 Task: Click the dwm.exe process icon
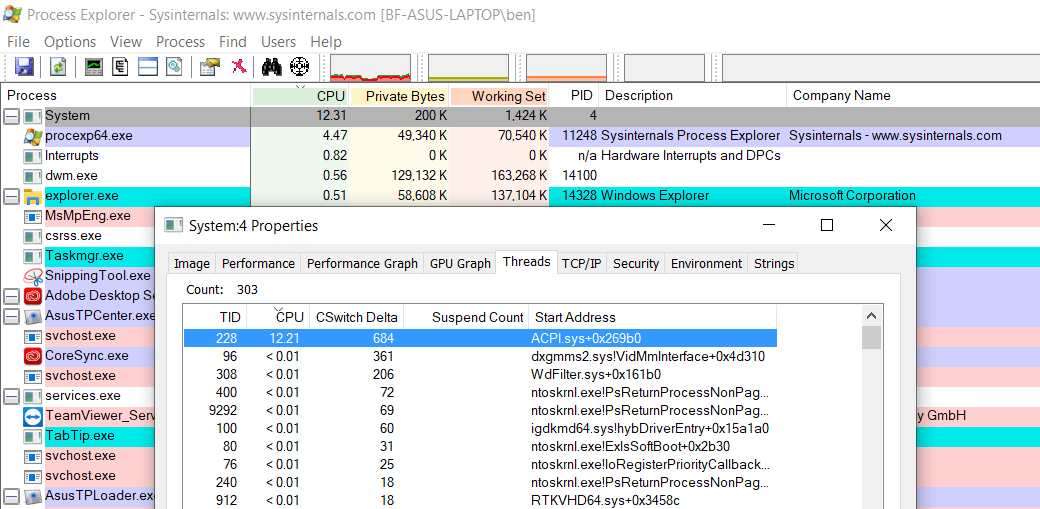32,176
